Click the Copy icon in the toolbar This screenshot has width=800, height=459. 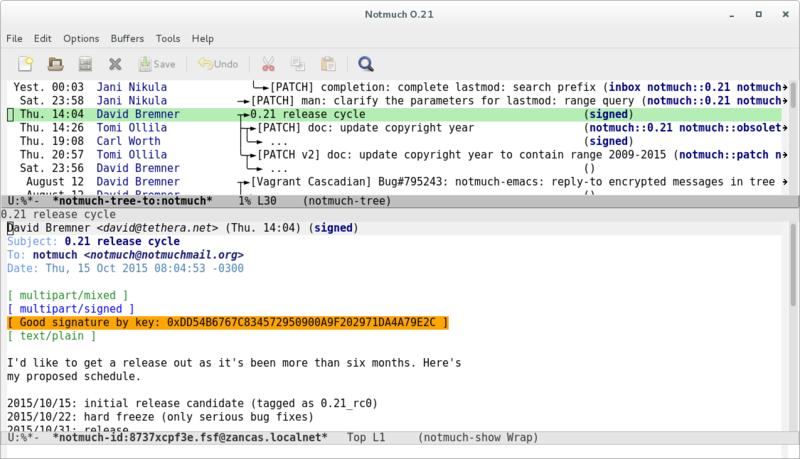[298, 64]
